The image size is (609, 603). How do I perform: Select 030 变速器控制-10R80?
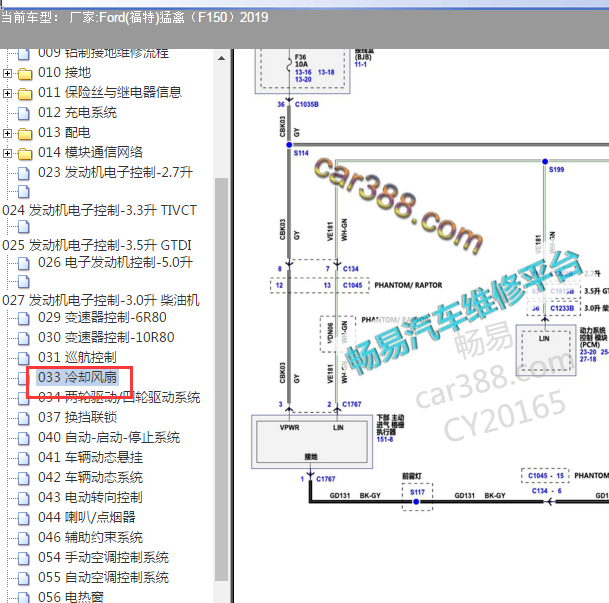[106, 337]
